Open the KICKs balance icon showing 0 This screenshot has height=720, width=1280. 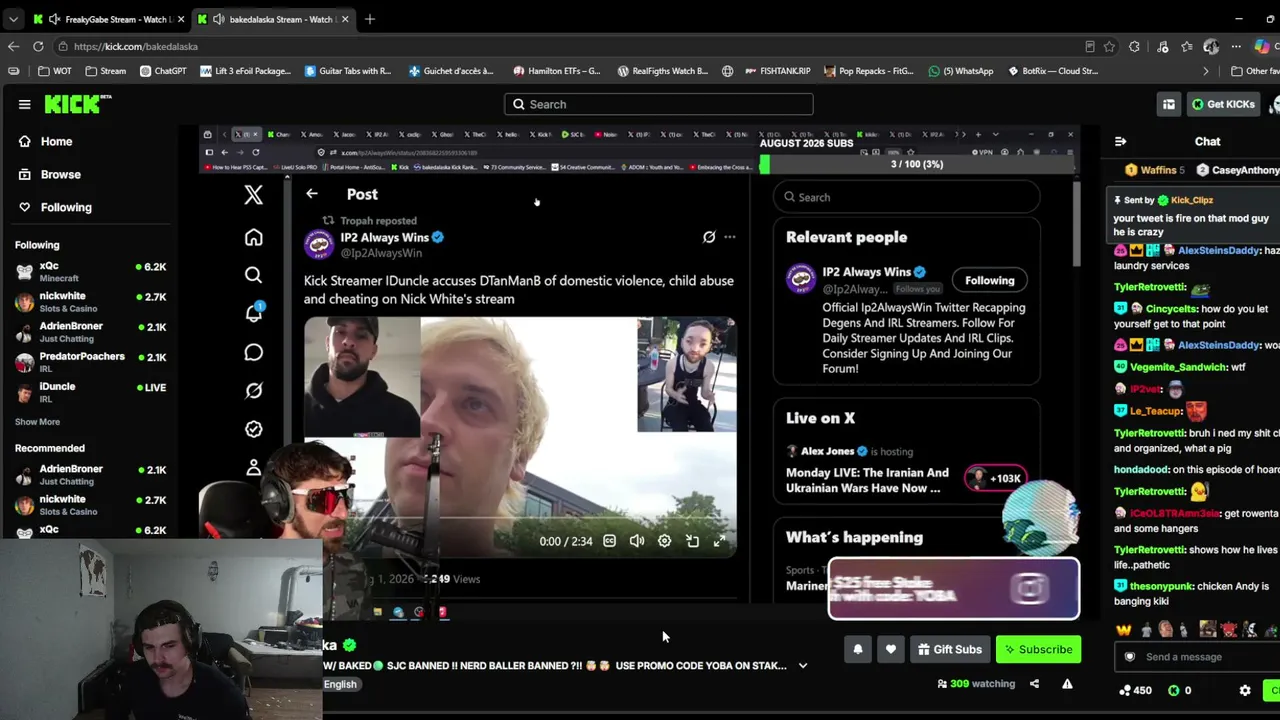pos(1179,690)
